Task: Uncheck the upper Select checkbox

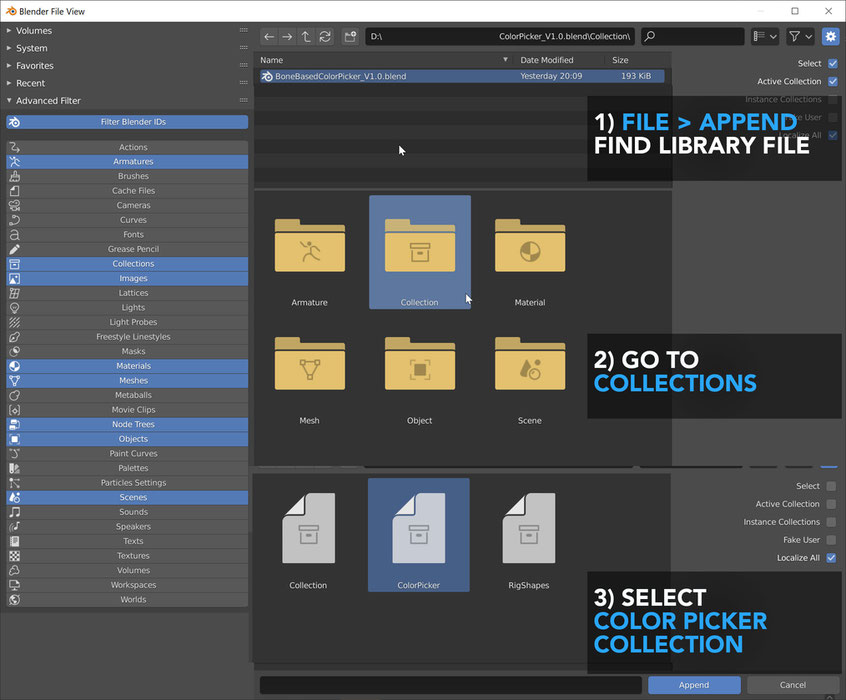Action: [x=833, y=64]
